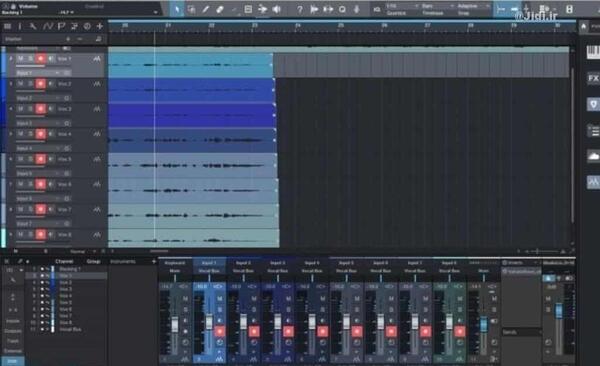Click bar 24 on the timeline ruler
The height and width of the screenshot is (366, 600).
coord(297,26)
